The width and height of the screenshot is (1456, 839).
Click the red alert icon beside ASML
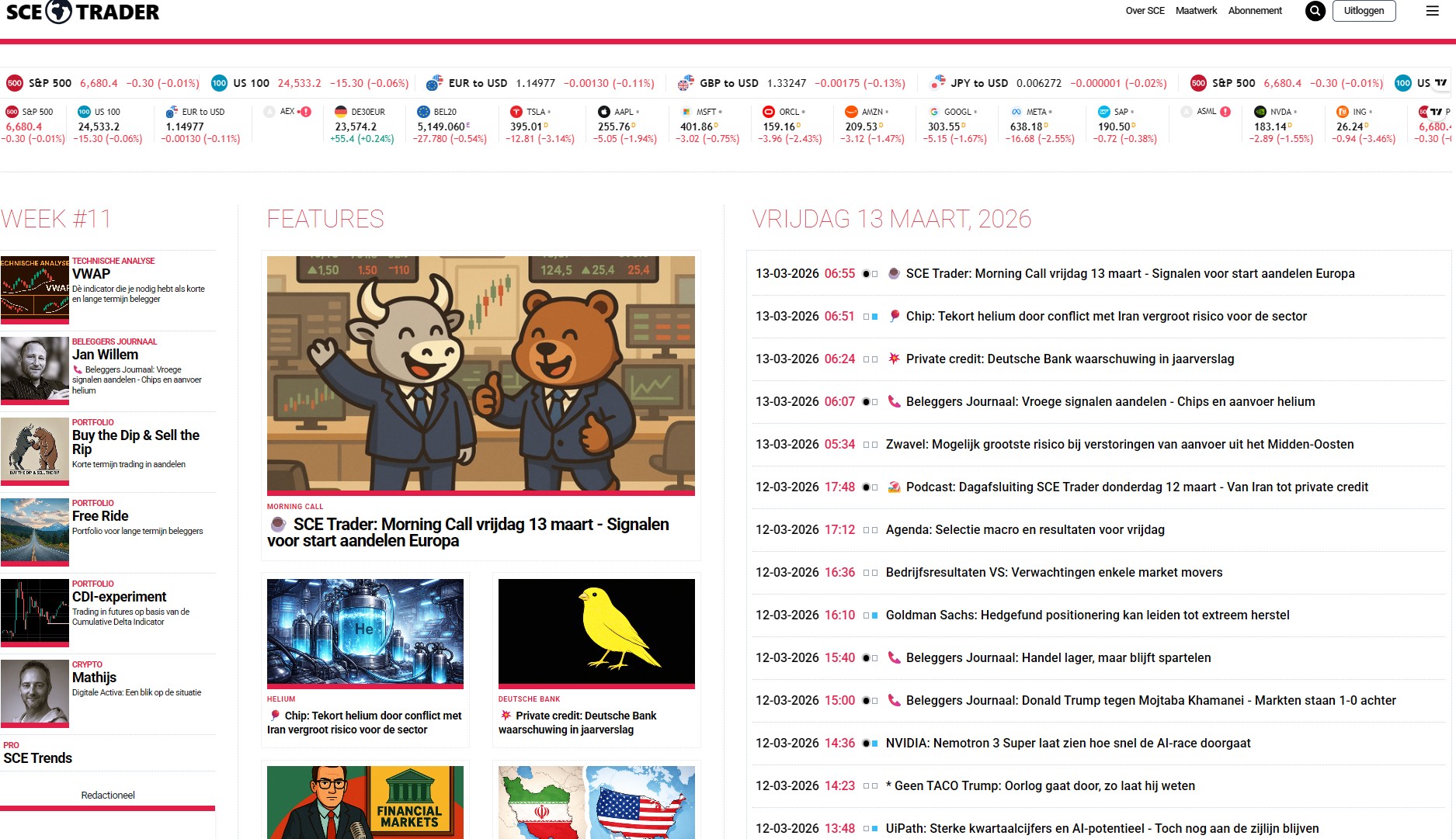(x=1225, y=112)
